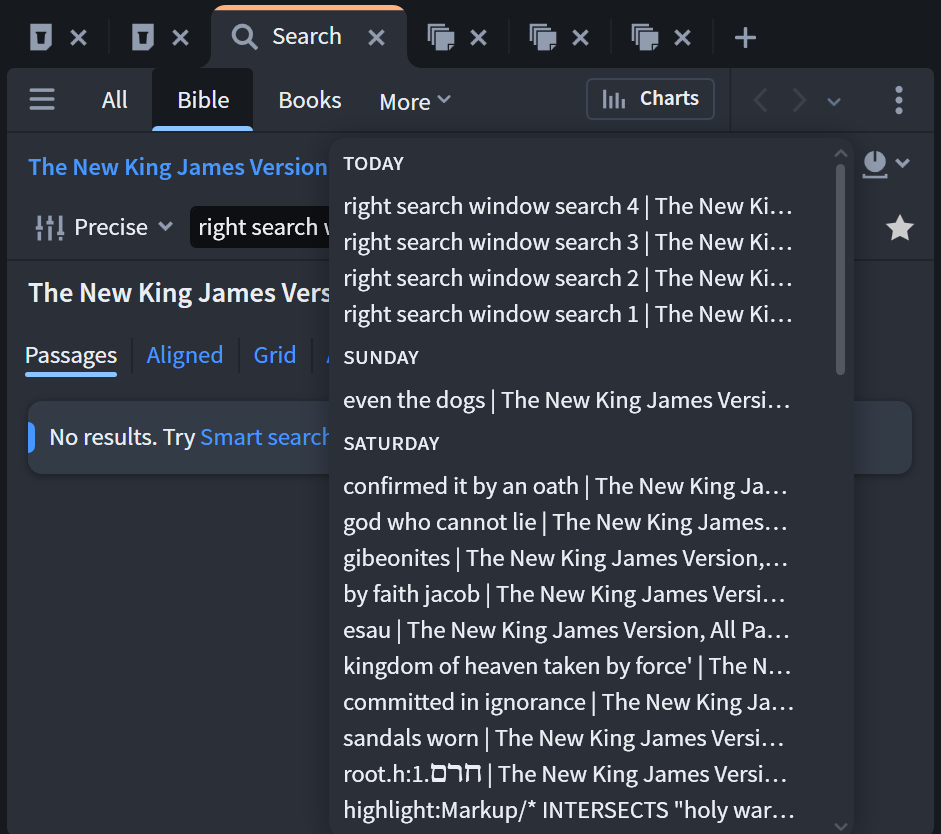Click the star favorites icon
The height and width of the screenshot is (834, 941).
pos(899,228)
